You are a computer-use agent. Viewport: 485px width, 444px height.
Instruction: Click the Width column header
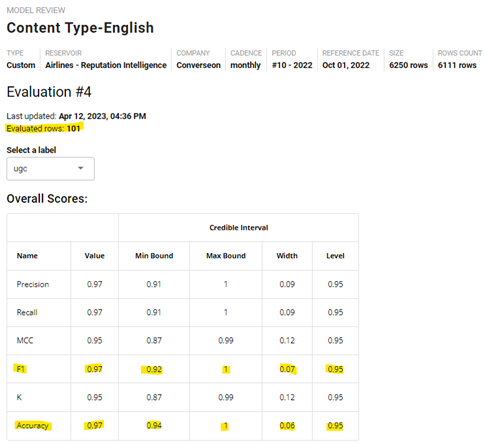(x=287, y=256)
